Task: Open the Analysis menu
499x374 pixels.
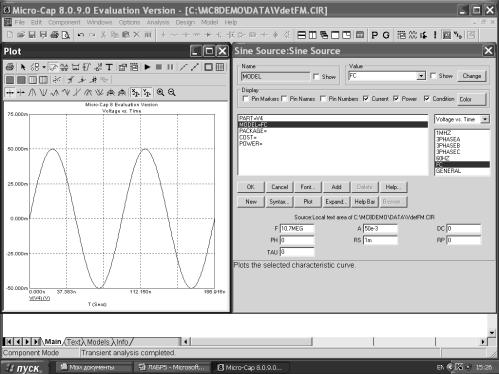Action: (x=158, y=22)
